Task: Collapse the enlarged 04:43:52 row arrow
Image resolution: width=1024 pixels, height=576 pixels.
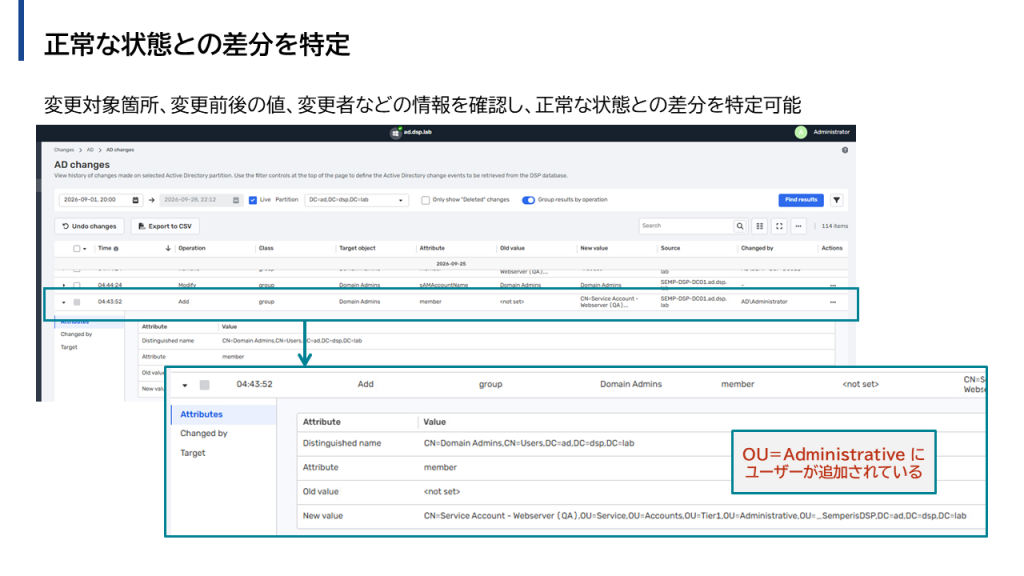Action: tap(185, 385)
